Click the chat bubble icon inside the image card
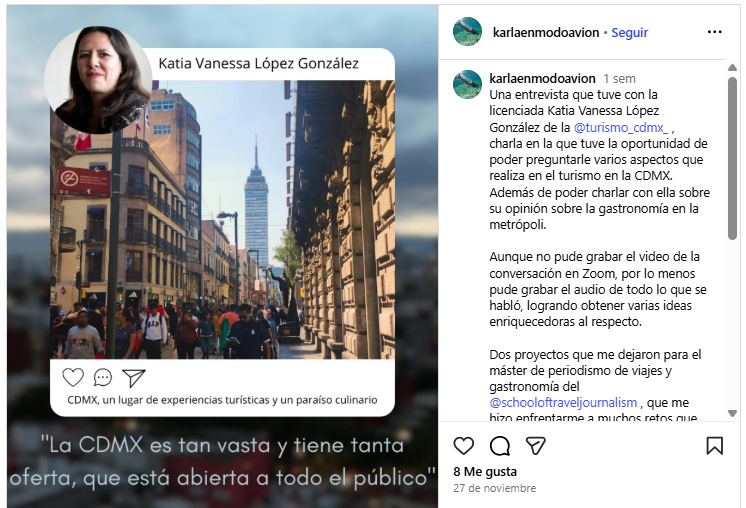Screen dimensions: 746x508 point(103,378)
